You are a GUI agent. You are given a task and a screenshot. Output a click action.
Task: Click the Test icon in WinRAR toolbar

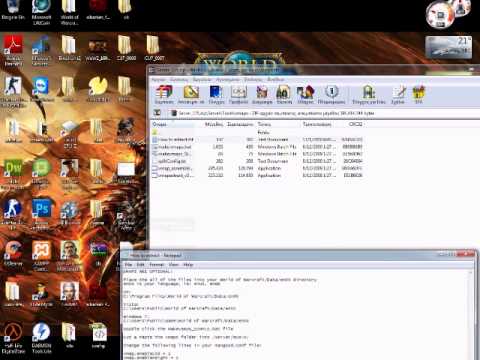216,95
